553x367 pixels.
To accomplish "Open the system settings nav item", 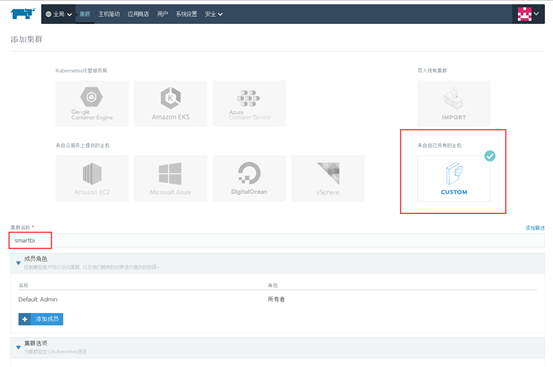I will coord(187,14).
